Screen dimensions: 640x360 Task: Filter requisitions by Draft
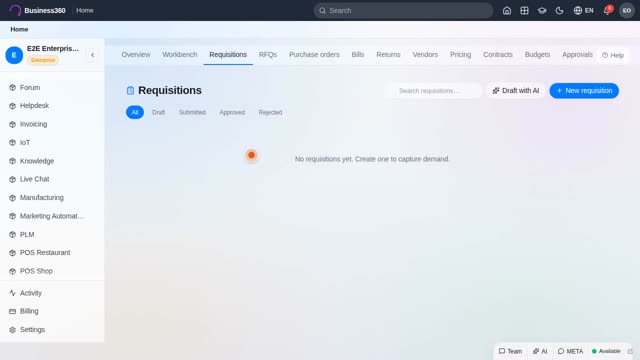(x=158, y=112)
